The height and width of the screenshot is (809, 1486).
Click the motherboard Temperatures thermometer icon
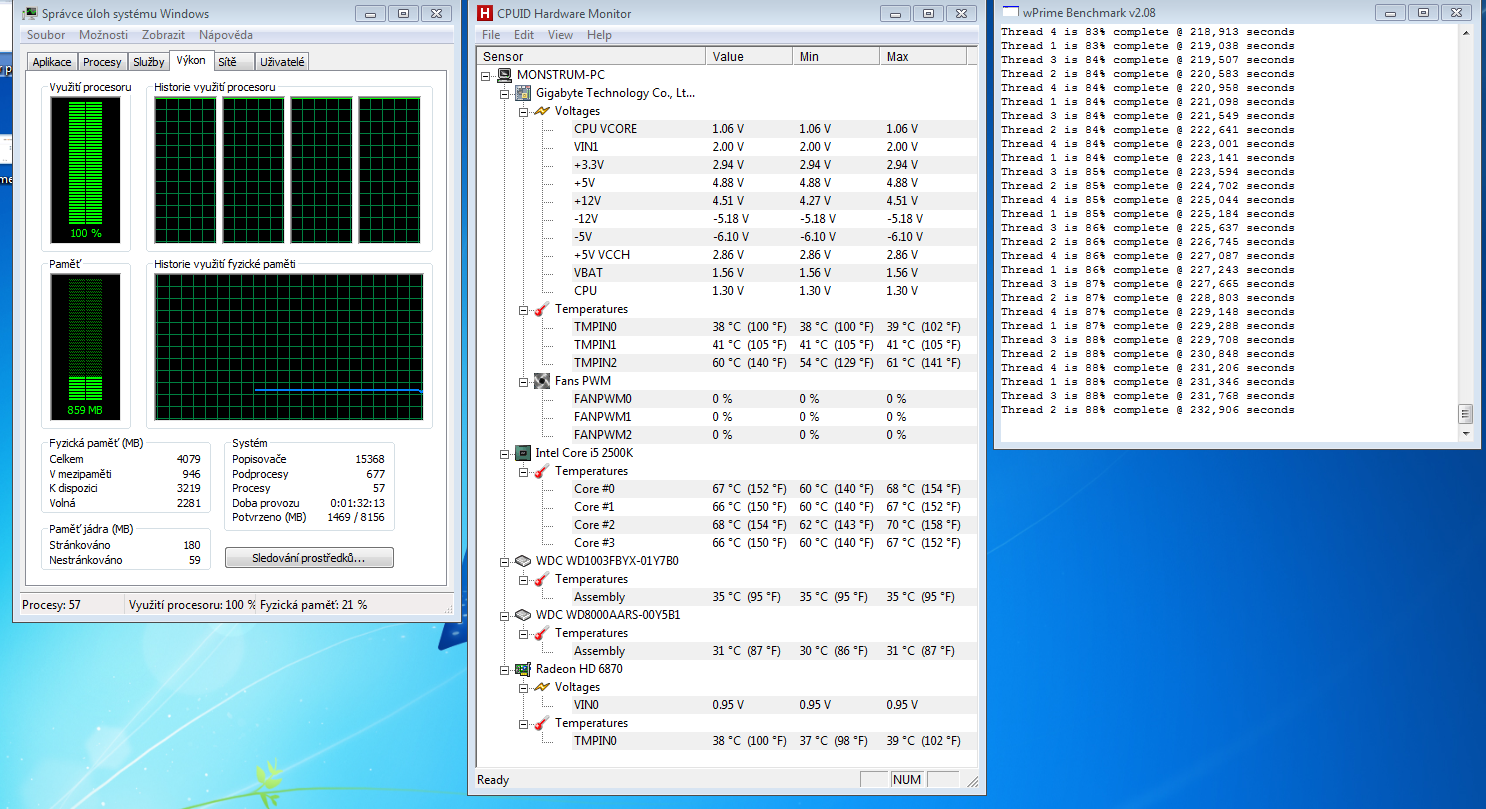541,309
